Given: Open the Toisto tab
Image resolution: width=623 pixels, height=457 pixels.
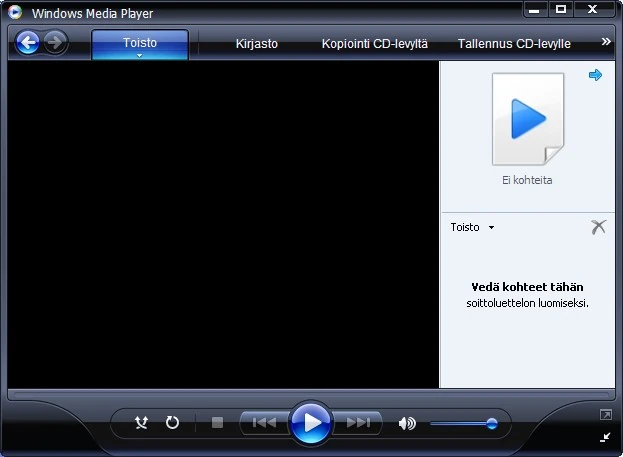Looking at the screenshot, I should pos(140,42).
